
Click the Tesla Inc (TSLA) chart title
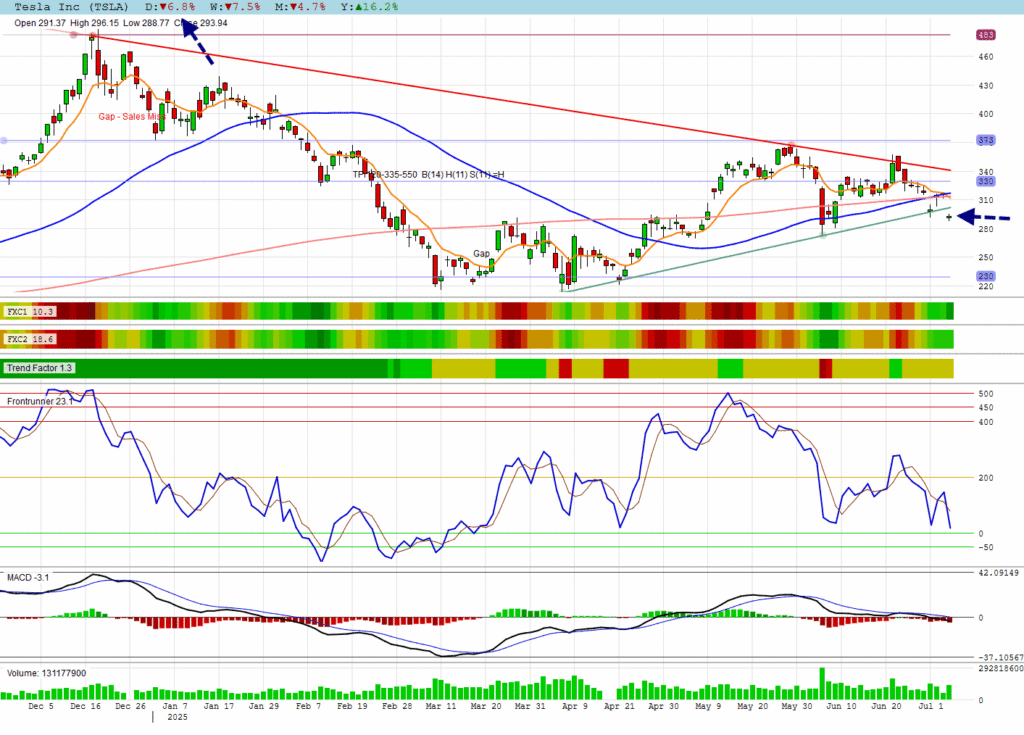pos(71,7)
